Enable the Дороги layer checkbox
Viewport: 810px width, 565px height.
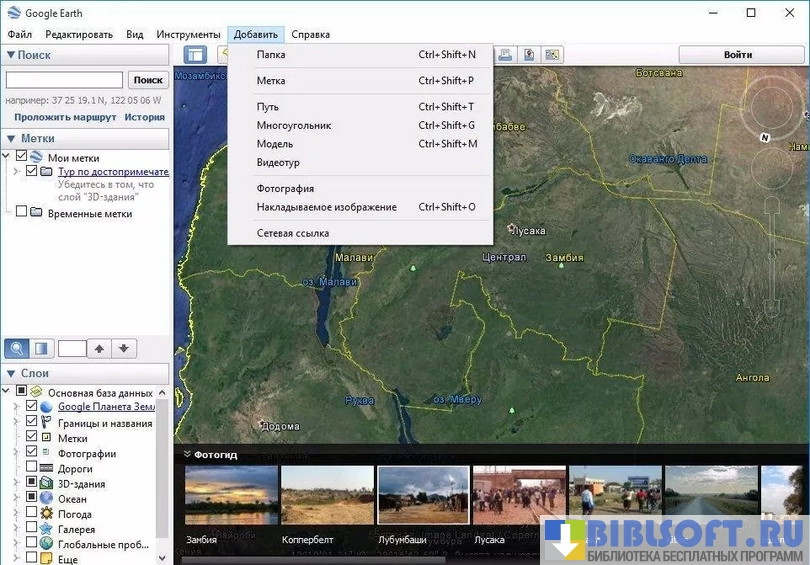(32, 468)
